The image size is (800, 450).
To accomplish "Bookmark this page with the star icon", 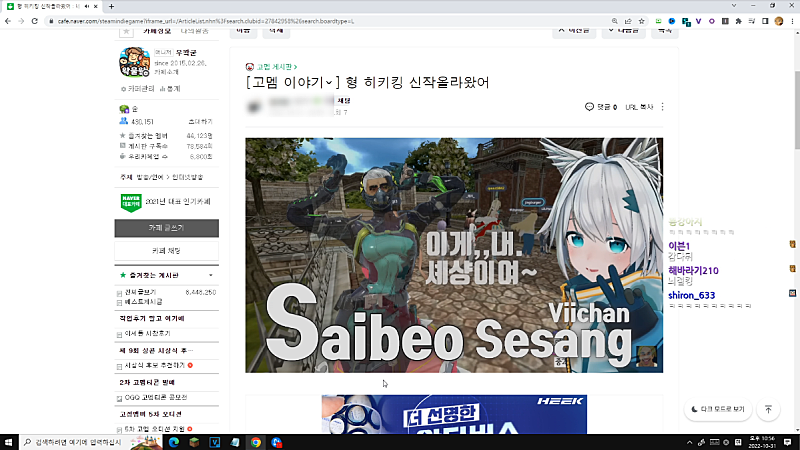I will tap(642, 21).
